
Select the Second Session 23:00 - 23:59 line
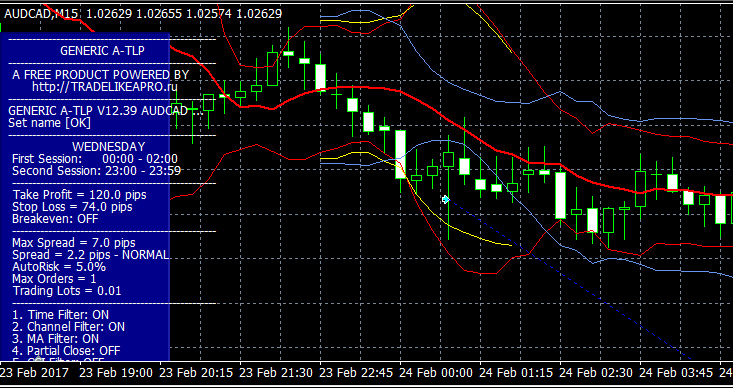tap(96, 171)
